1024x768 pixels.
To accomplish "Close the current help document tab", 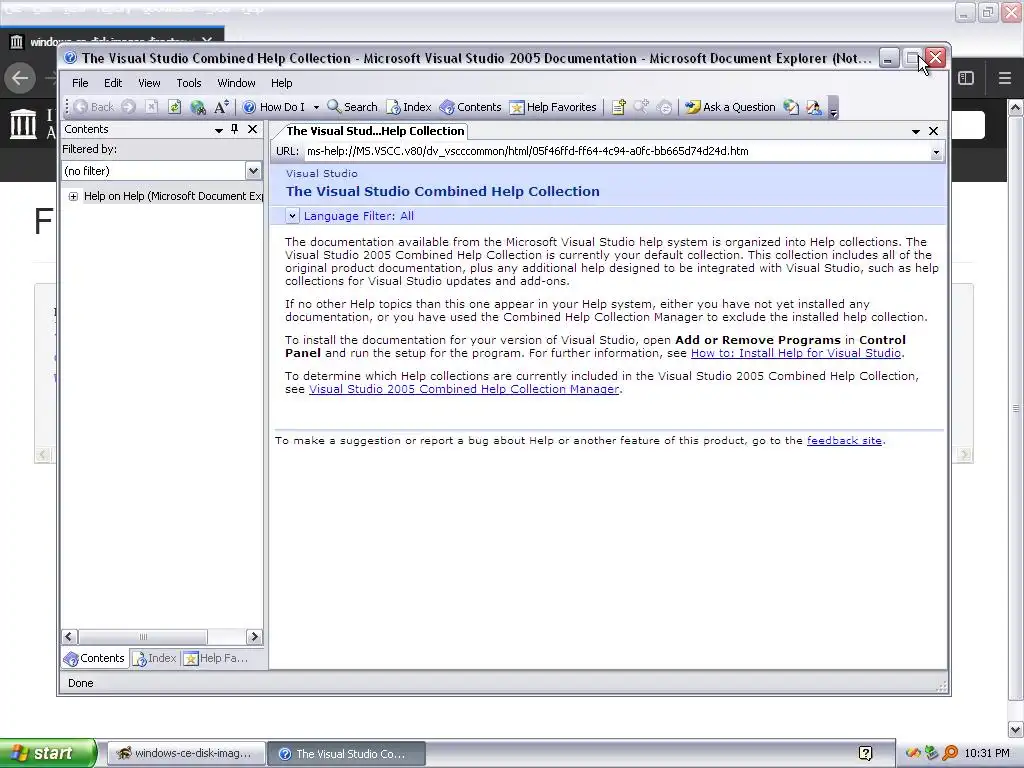I will tap(934, 131).
